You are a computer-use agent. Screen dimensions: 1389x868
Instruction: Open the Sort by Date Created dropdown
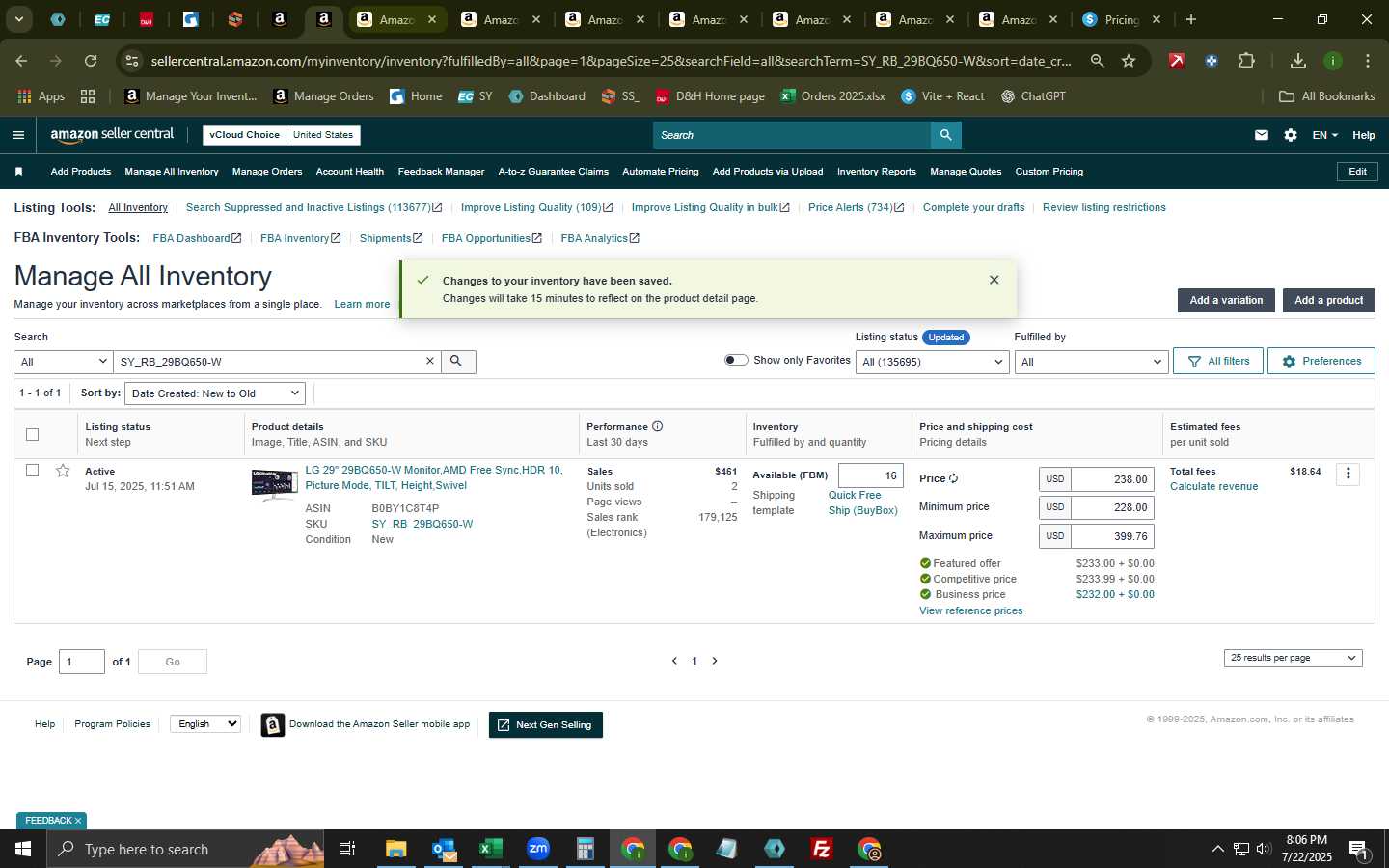point(215,393)
